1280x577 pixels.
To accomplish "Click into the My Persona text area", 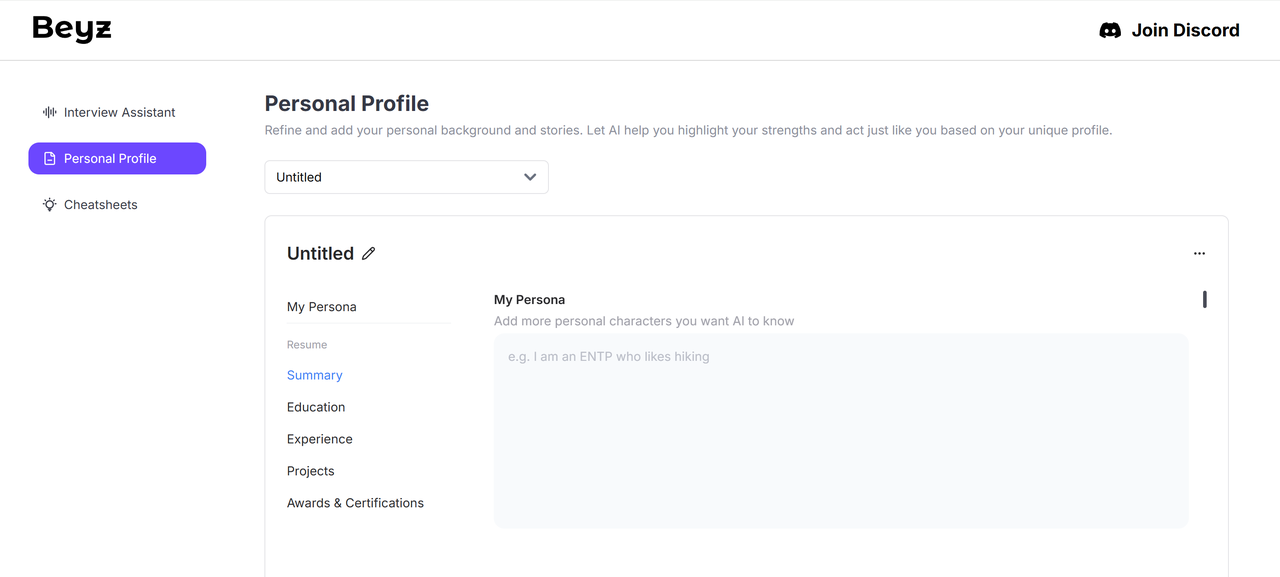I will 840,430.
